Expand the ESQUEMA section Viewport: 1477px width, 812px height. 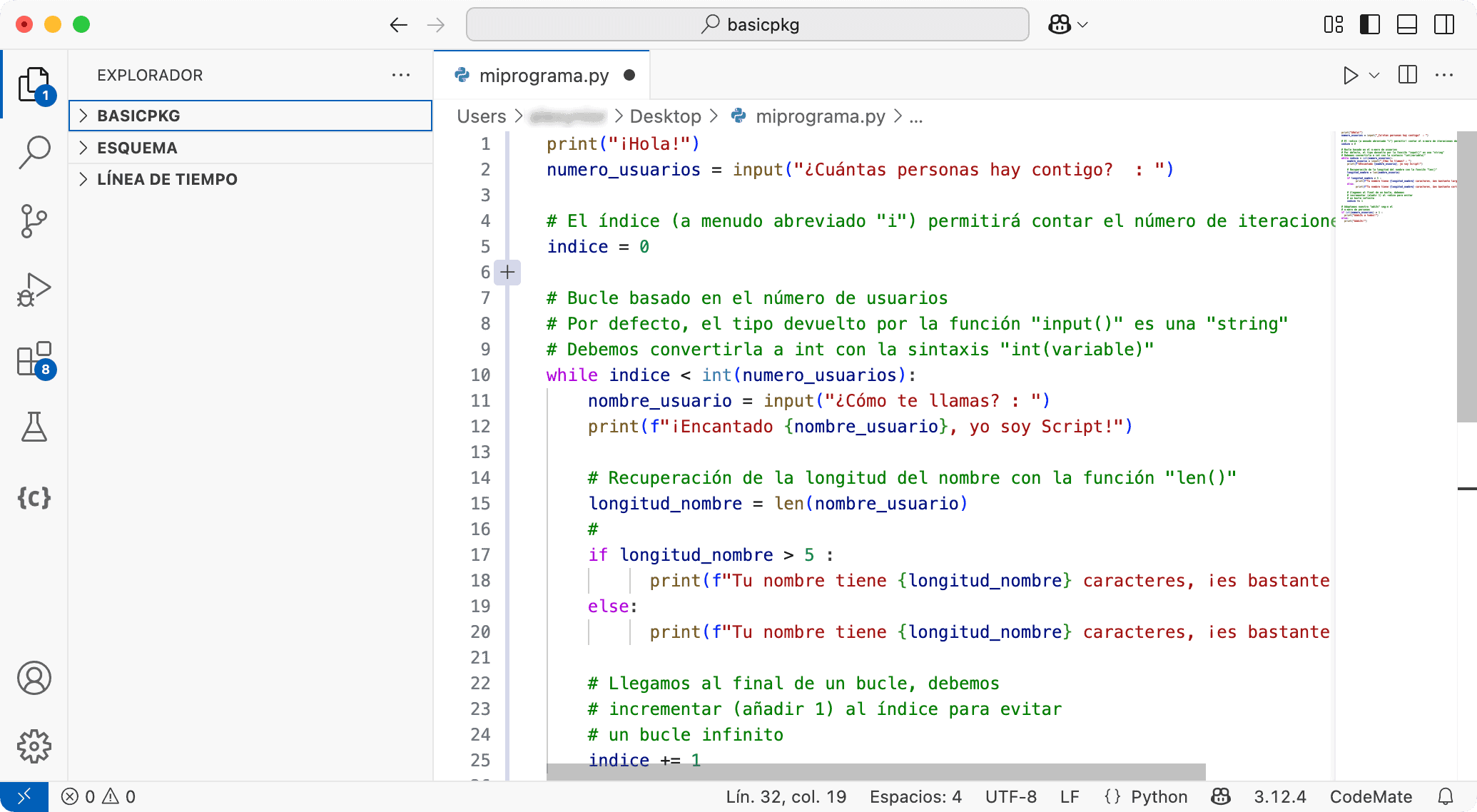click(x=137, y=148)
